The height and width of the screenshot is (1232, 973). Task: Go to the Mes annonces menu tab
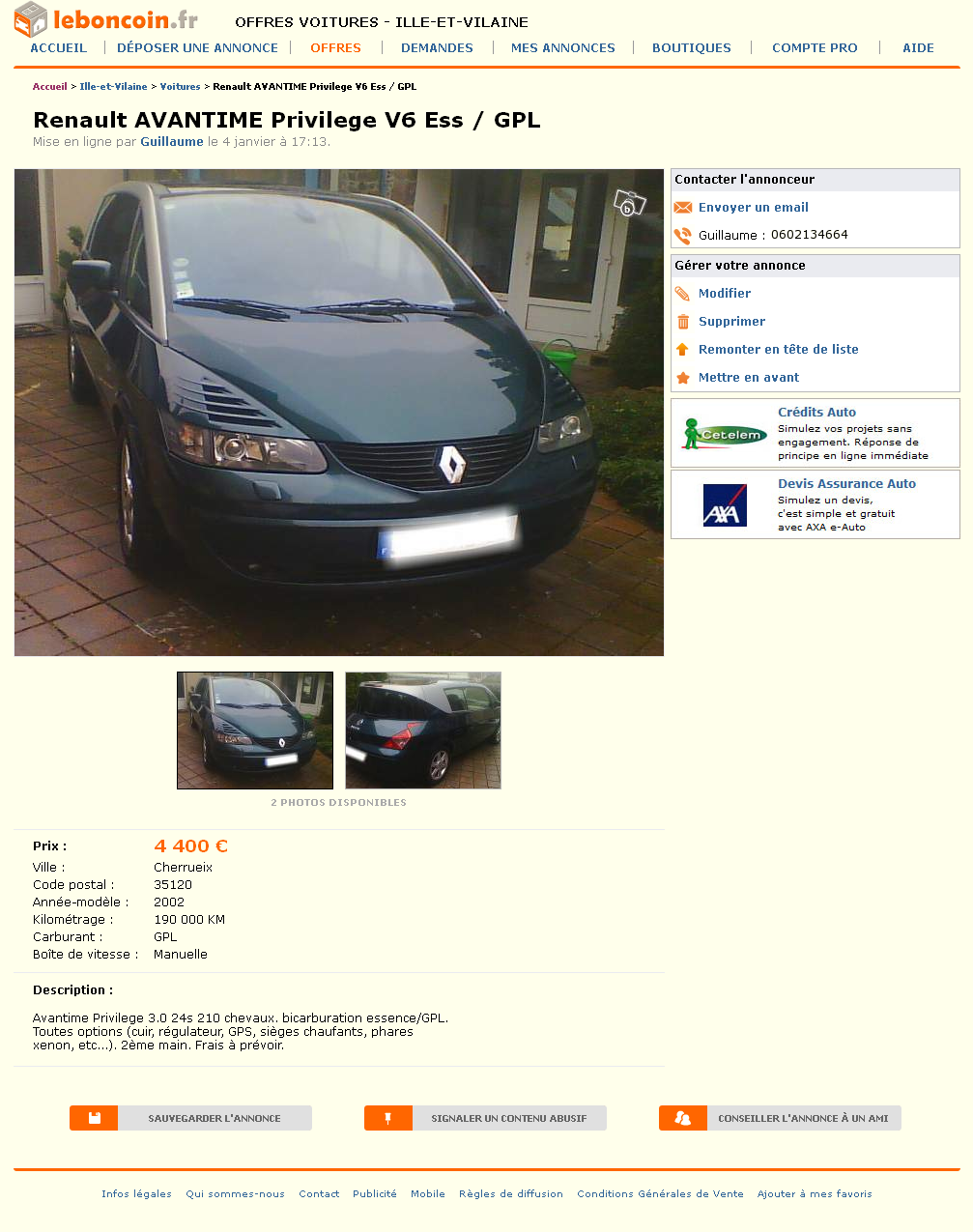[x=563, y=47]
